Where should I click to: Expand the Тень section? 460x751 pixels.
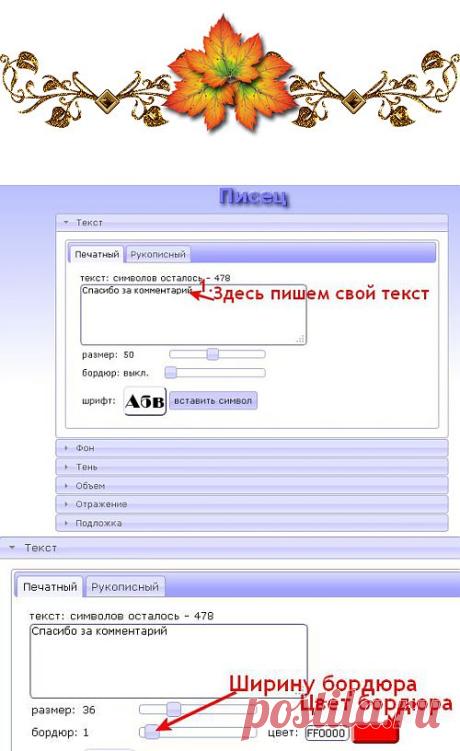click(252, 467)
